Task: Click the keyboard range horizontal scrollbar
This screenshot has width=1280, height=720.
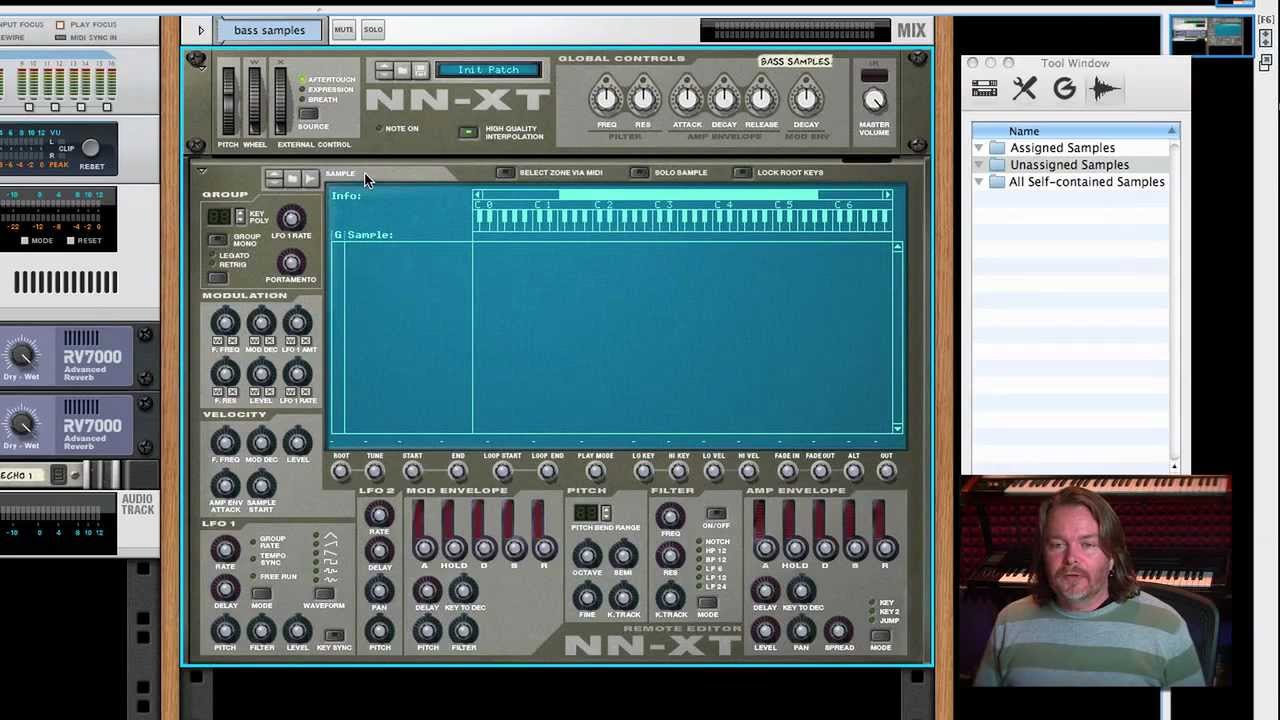Action: point(683,195)
